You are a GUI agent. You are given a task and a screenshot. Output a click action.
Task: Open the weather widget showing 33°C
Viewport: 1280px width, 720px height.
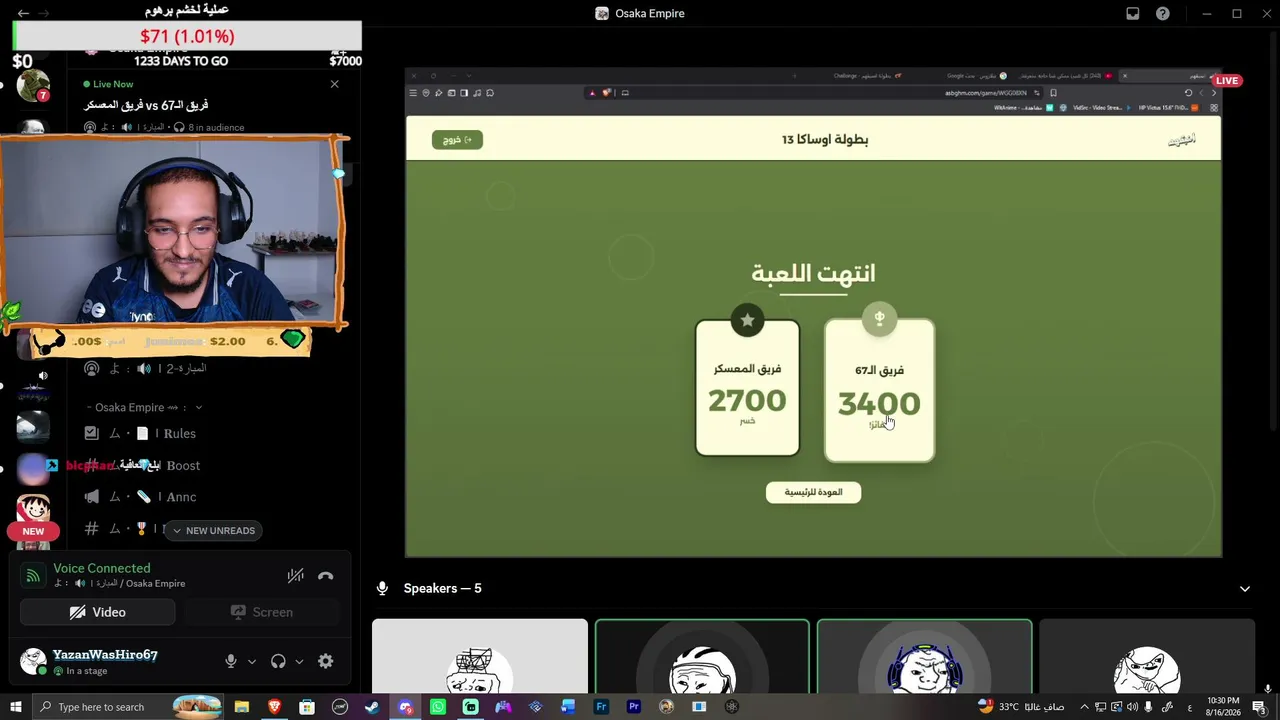coord(1020,707)
